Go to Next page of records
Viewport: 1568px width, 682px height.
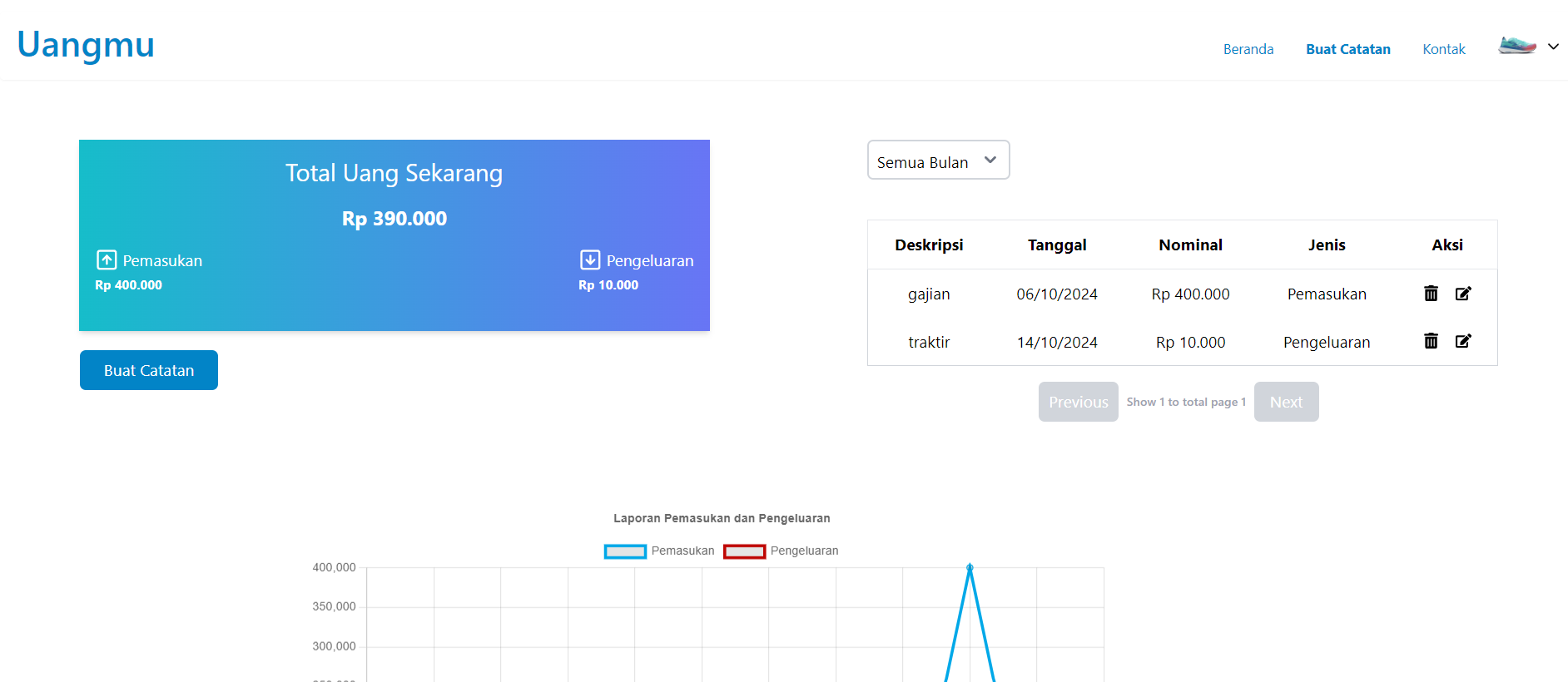pos(1286,402)
